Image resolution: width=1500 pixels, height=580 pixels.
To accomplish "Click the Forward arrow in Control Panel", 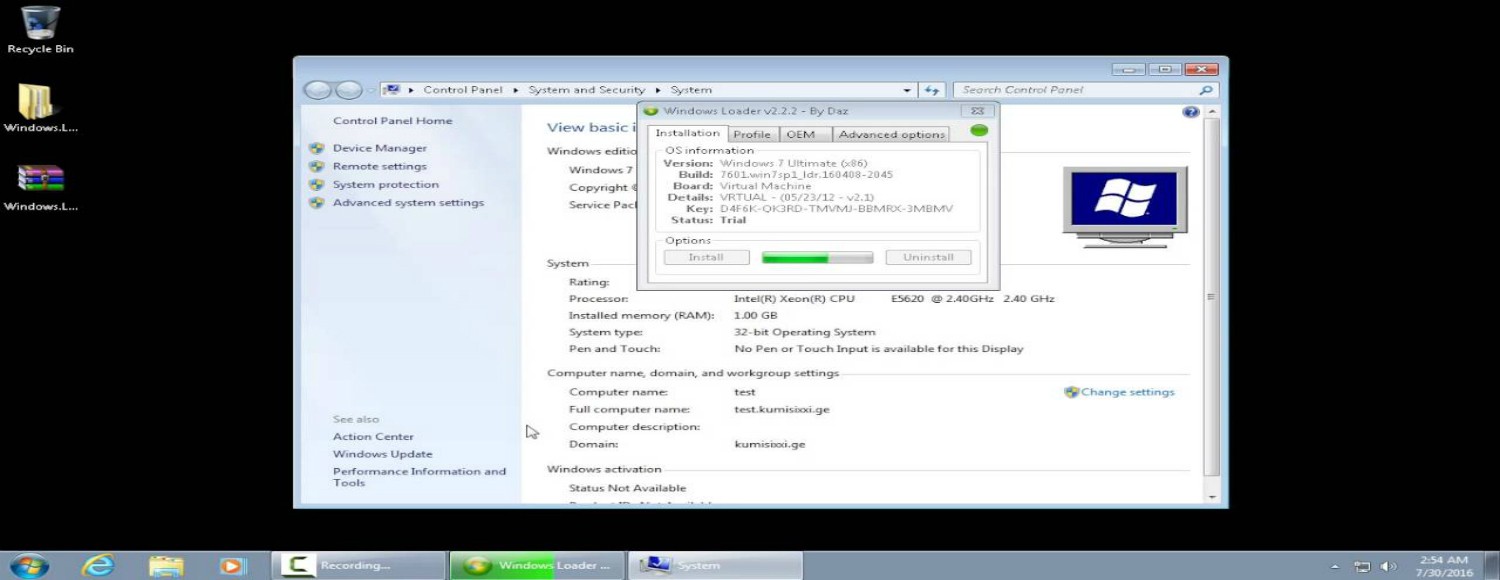I will tap(348, 90).
